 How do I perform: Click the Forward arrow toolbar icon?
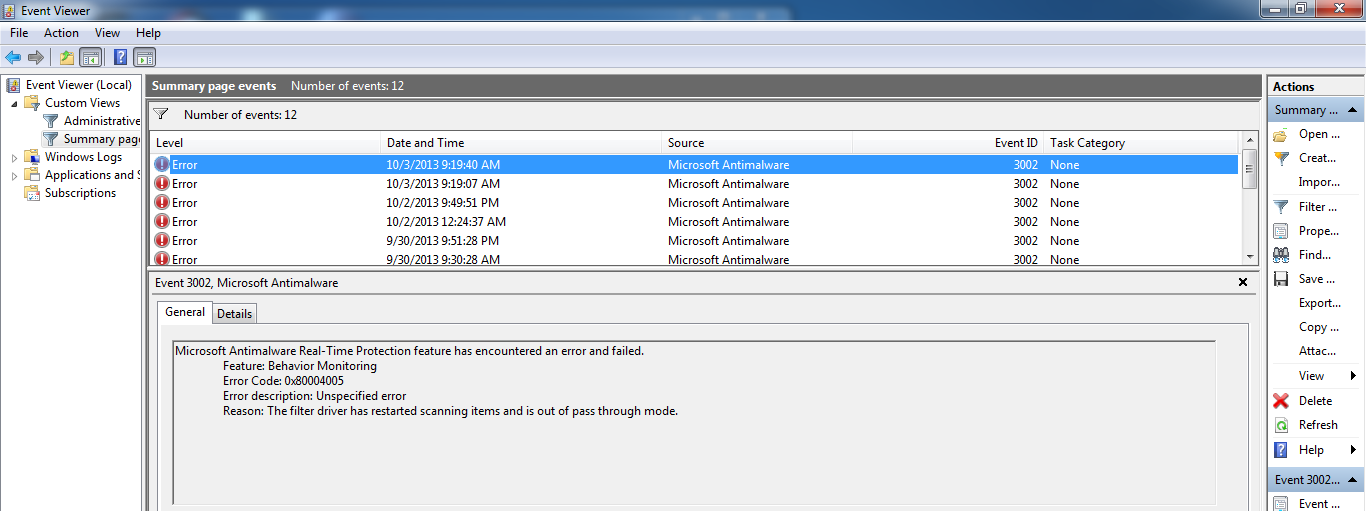[36, 57]
